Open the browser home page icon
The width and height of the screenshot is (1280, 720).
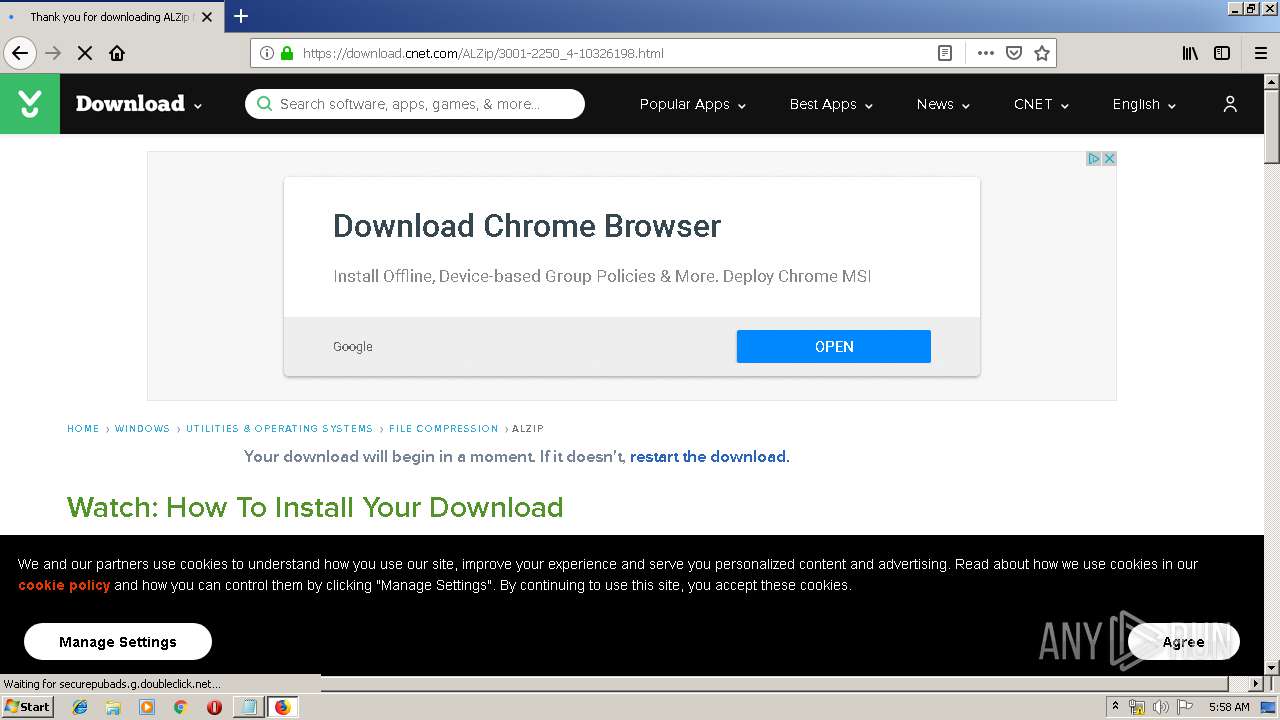point(117,53)
